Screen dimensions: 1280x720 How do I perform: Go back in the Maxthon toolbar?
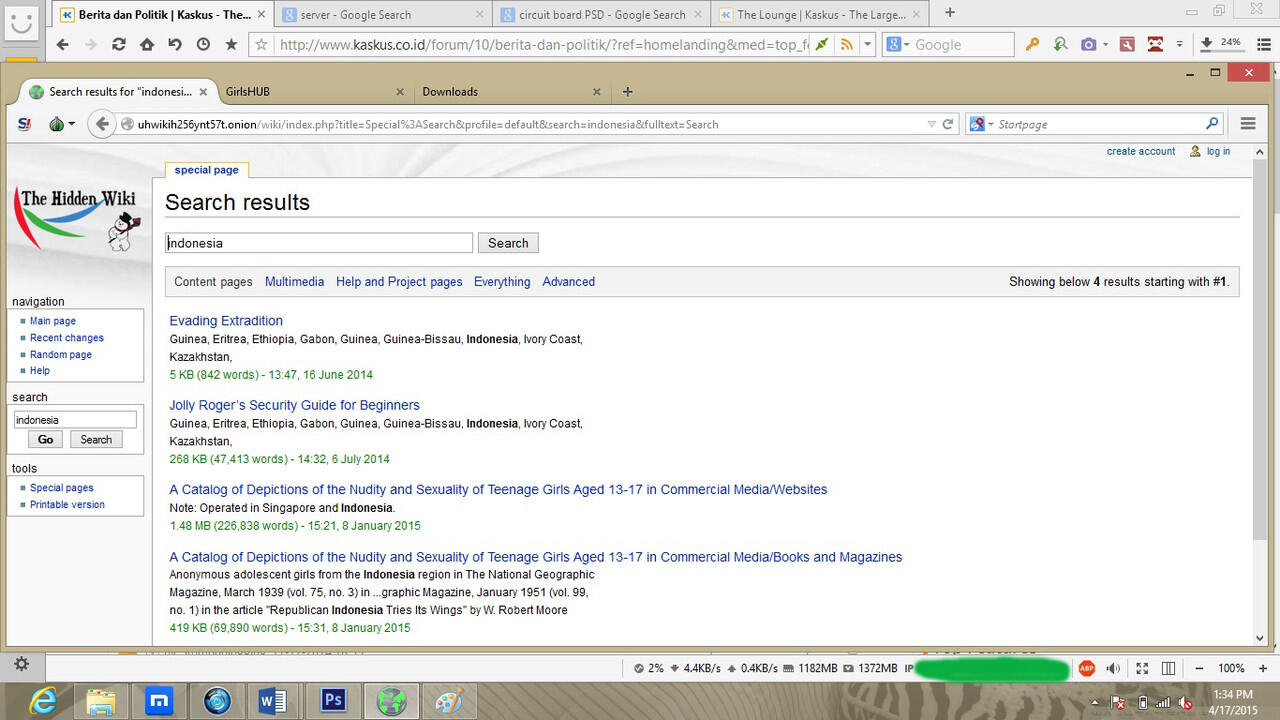point(63,45)
